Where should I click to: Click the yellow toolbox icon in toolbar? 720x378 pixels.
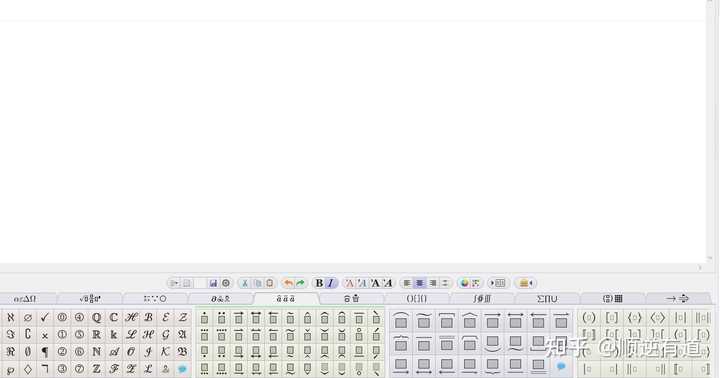(x=525, y=283)
